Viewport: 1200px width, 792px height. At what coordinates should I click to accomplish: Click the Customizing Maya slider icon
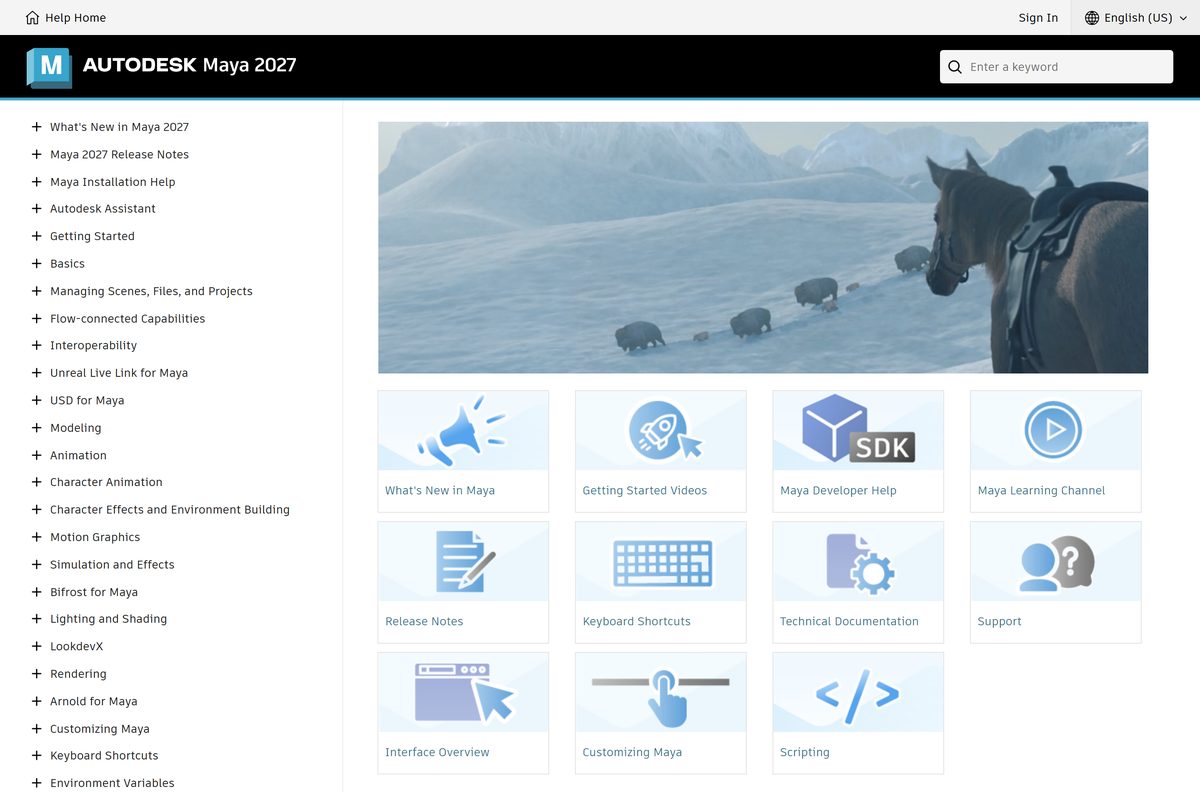pyautogui.click(x=661, y=697)
